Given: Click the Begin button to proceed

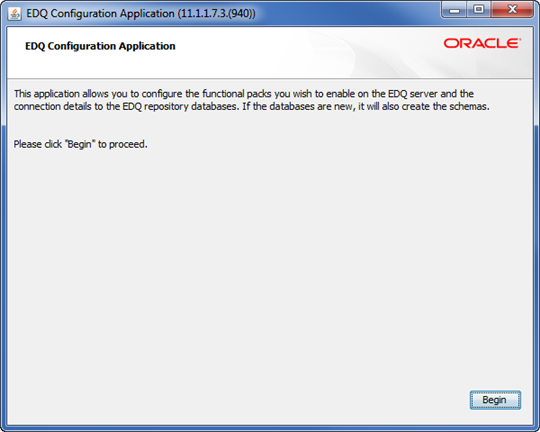Looking at the screenshot, I should click(495, 400).
